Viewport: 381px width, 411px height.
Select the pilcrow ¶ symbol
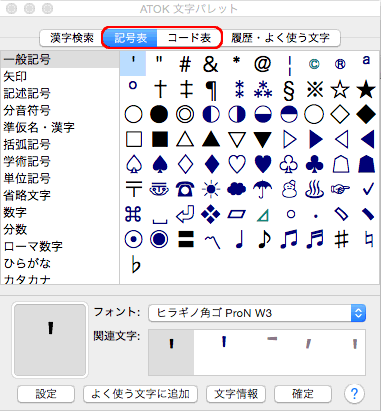pyautogui.click(x=211, y=90)
